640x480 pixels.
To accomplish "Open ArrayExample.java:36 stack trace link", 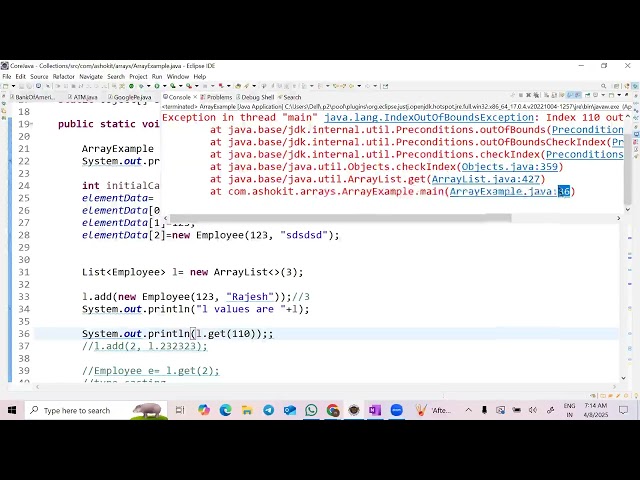I will click(510, 191).
